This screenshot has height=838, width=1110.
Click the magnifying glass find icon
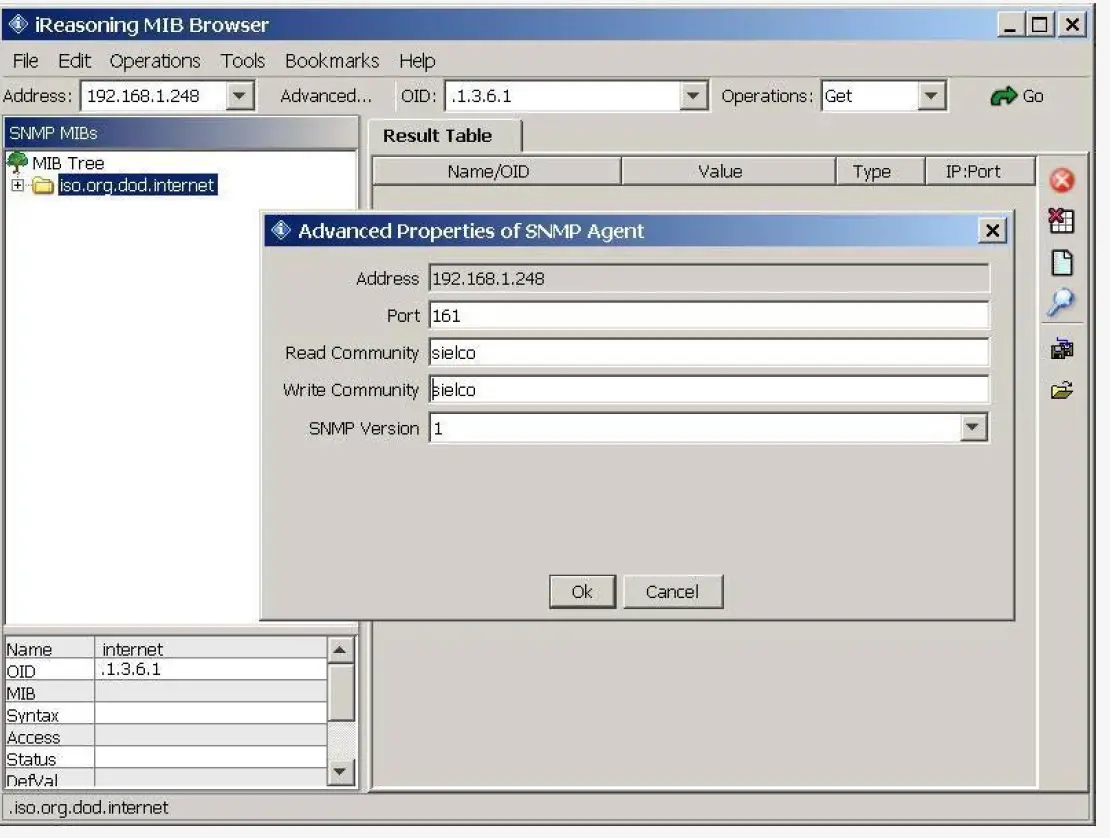coord(1060,302)
